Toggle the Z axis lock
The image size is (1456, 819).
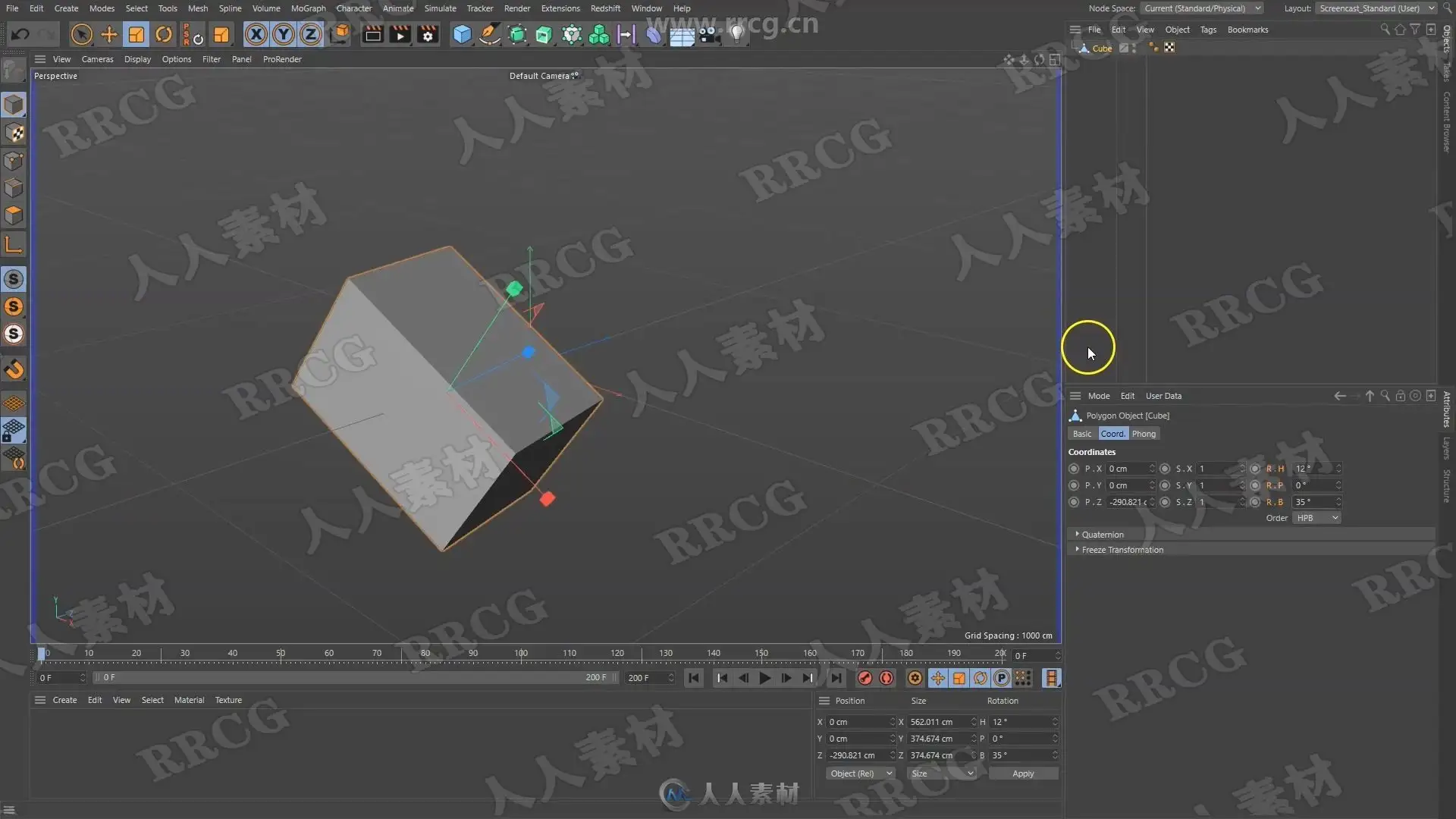pyautogui.click(x=310, y=34)
